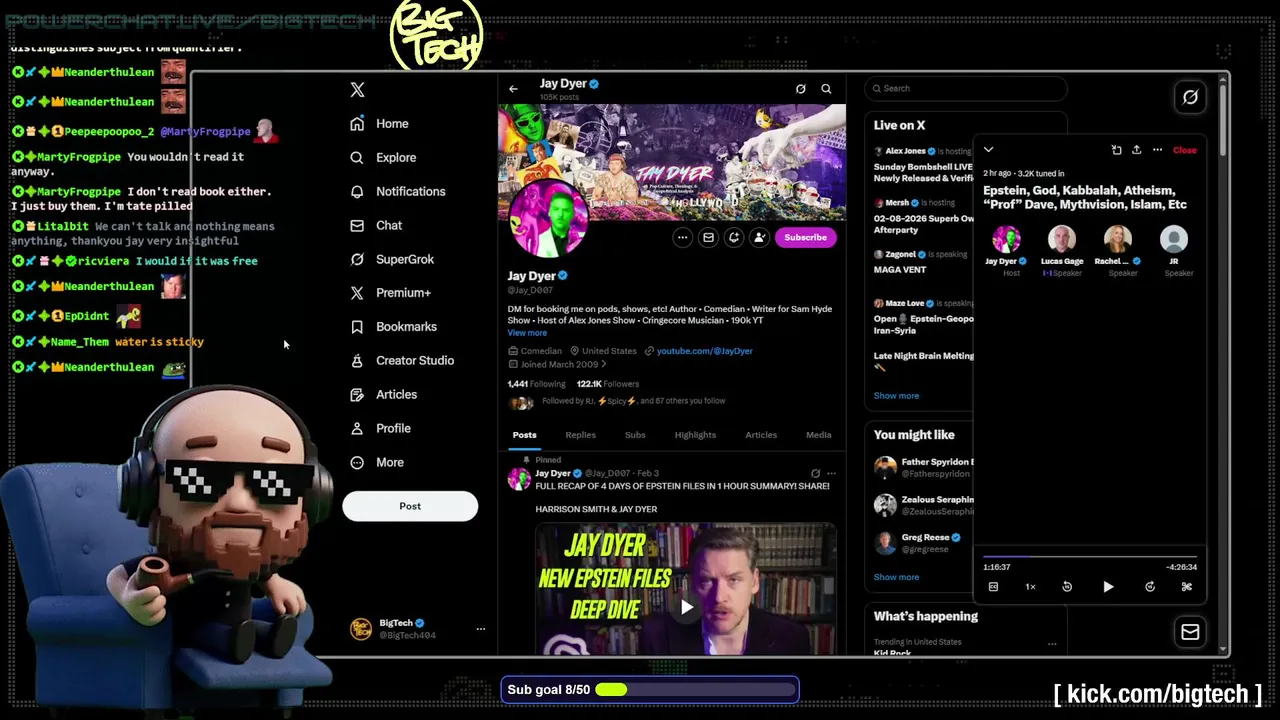Open youtube.com/@JayDyer link
The image size is (1280, 720).
point(704,351)
